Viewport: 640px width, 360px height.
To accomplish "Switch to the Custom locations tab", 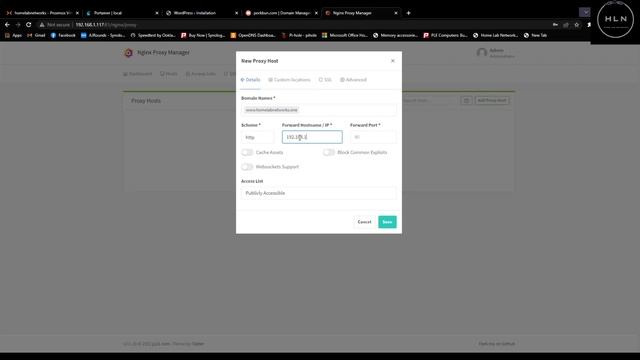I will pyautogui.click(x=289, y=80).
